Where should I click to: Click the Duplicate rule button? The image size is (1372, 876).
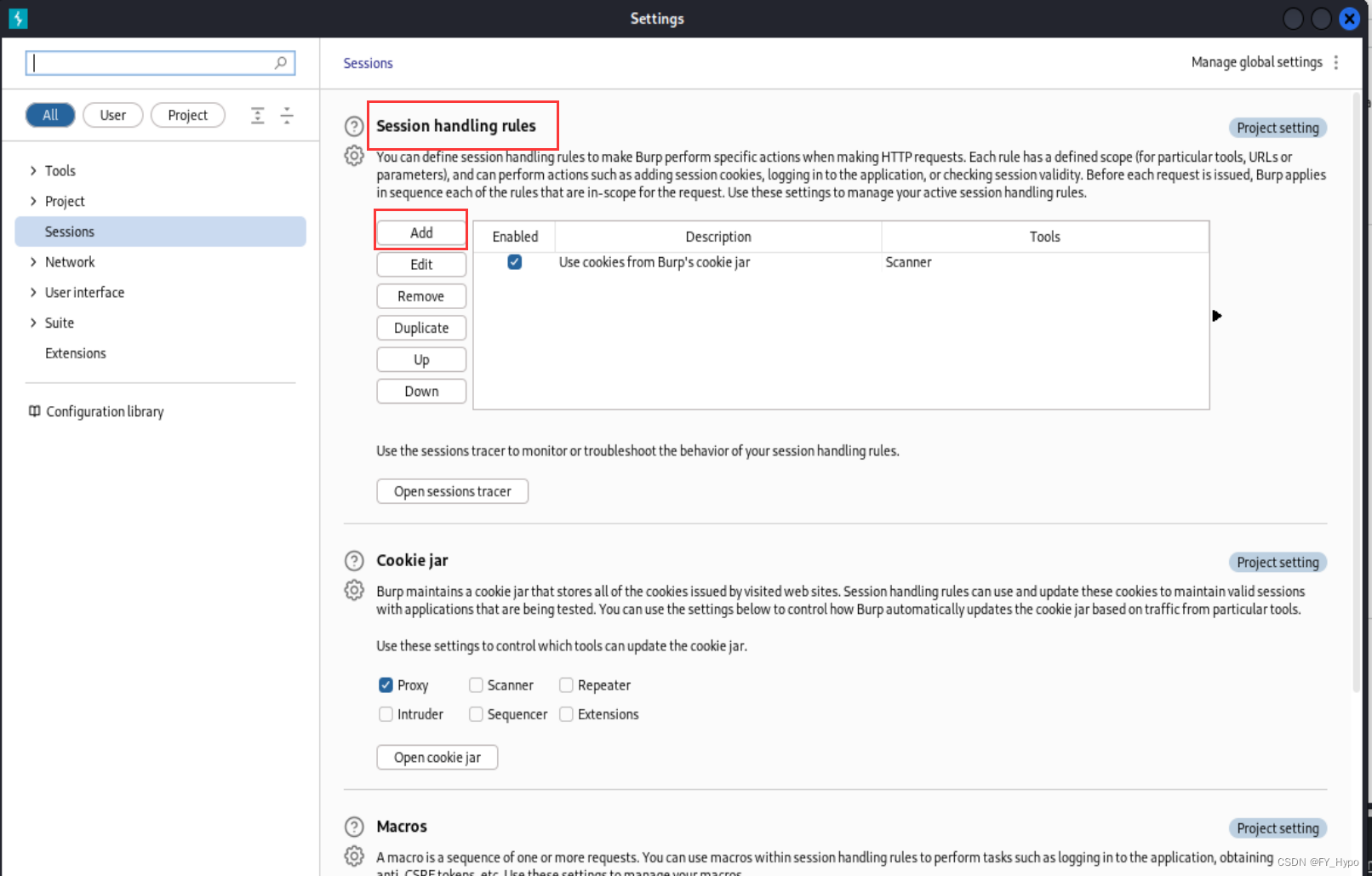[421, 328]
